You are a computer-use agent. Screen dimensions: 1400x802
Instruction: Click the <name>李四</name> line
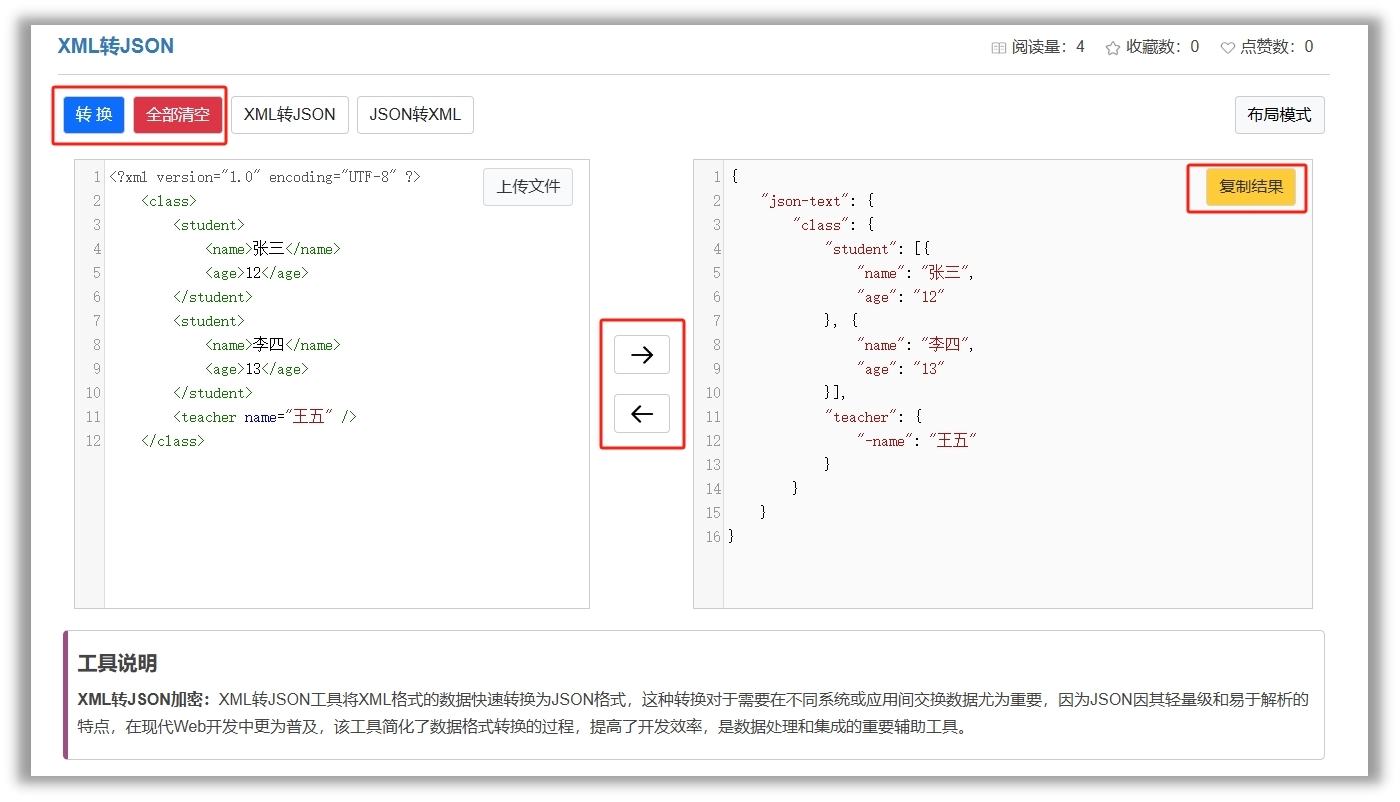[x=273, y=345]
